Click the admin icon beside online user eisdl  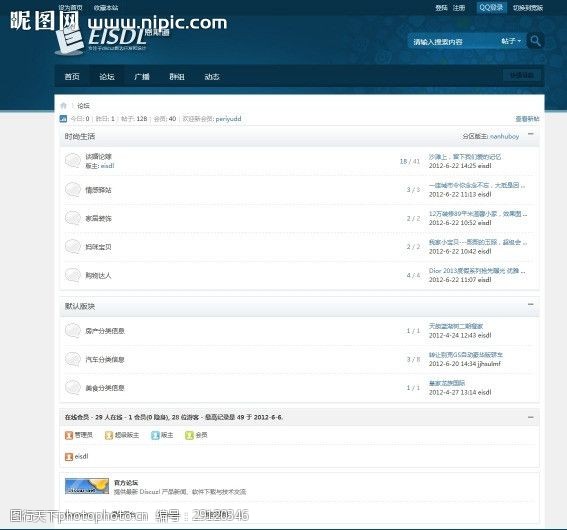(69, 457)
